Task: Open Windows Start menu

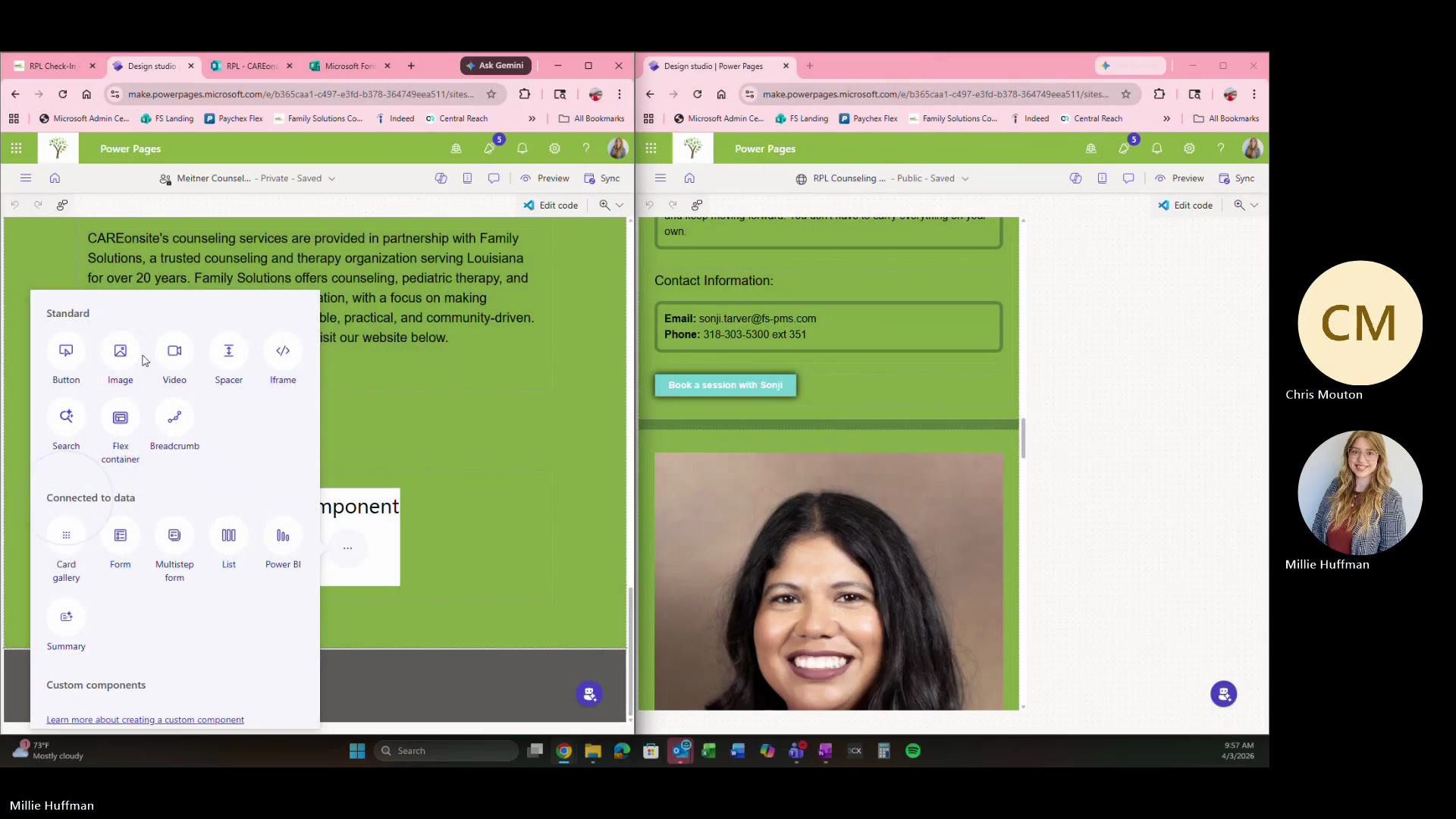Action: [357, 751]
